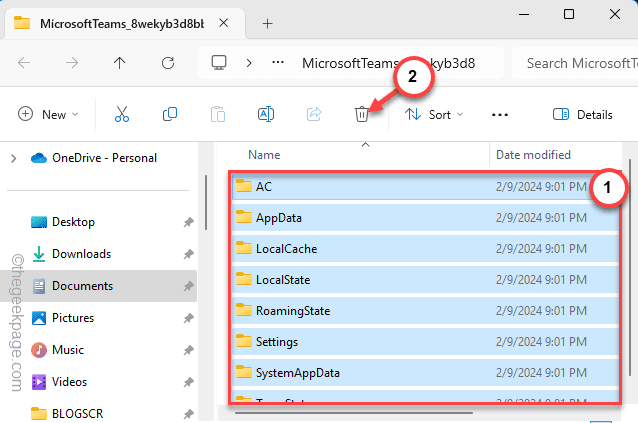Click the Search MicrosoftTeams box
638x423 pixels.
click(575, 63)
